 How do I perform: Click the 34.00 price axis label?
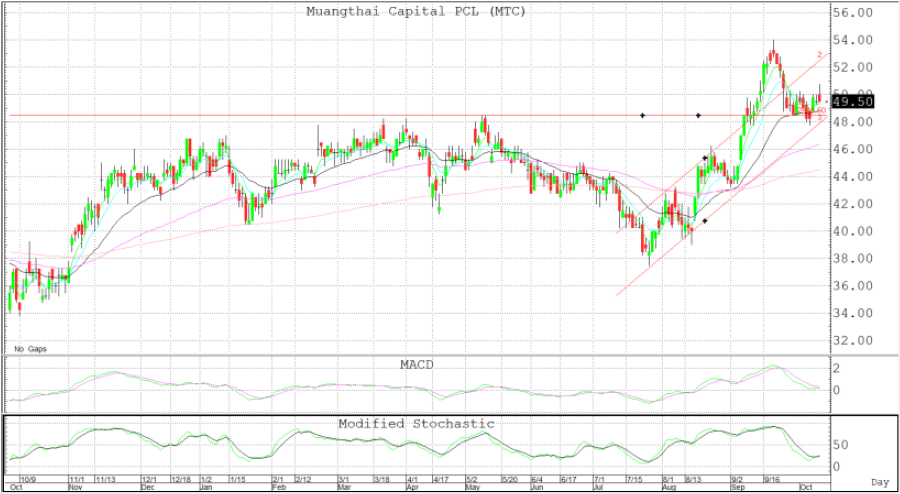[x=853, y=313]
